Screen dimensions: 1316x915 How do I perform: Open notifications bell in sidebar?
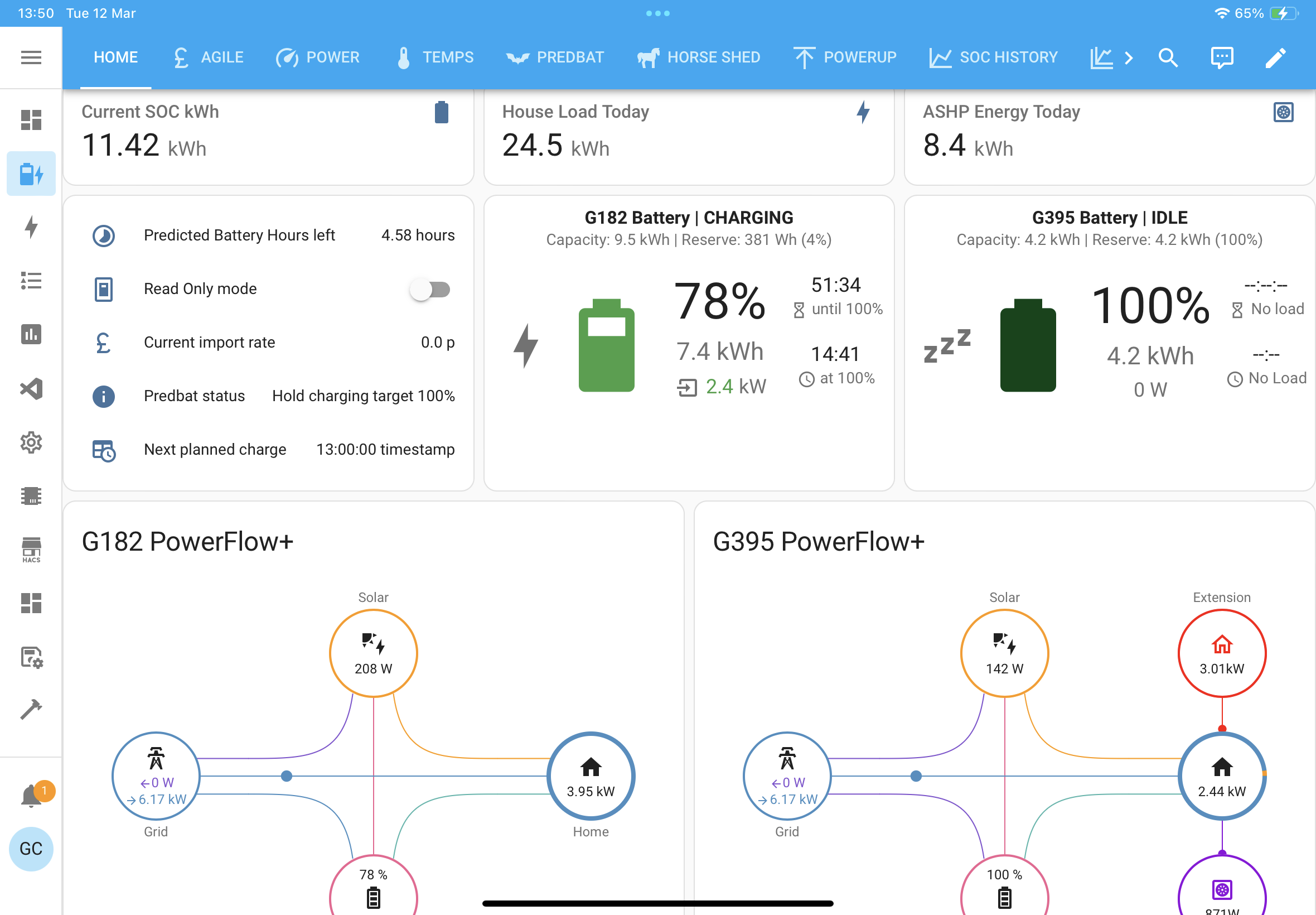coord(31,796)
